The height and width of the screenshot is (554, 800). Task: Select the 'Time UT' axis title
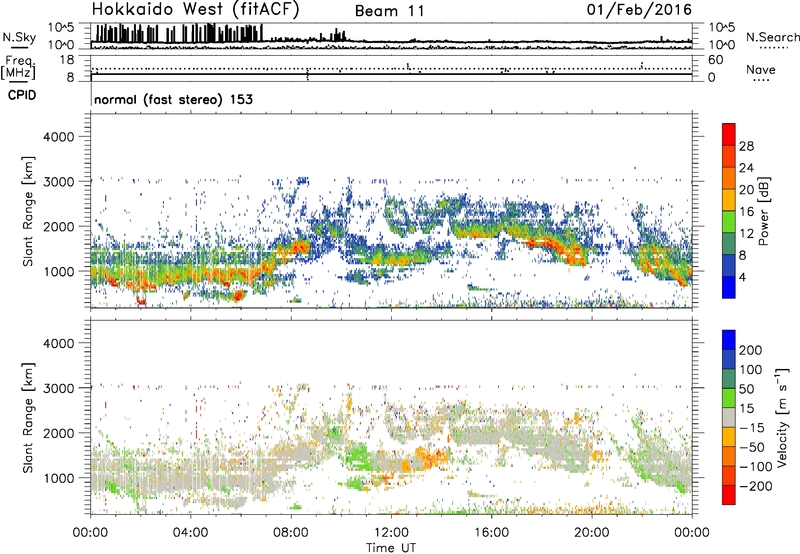click(x=391, y=548)
